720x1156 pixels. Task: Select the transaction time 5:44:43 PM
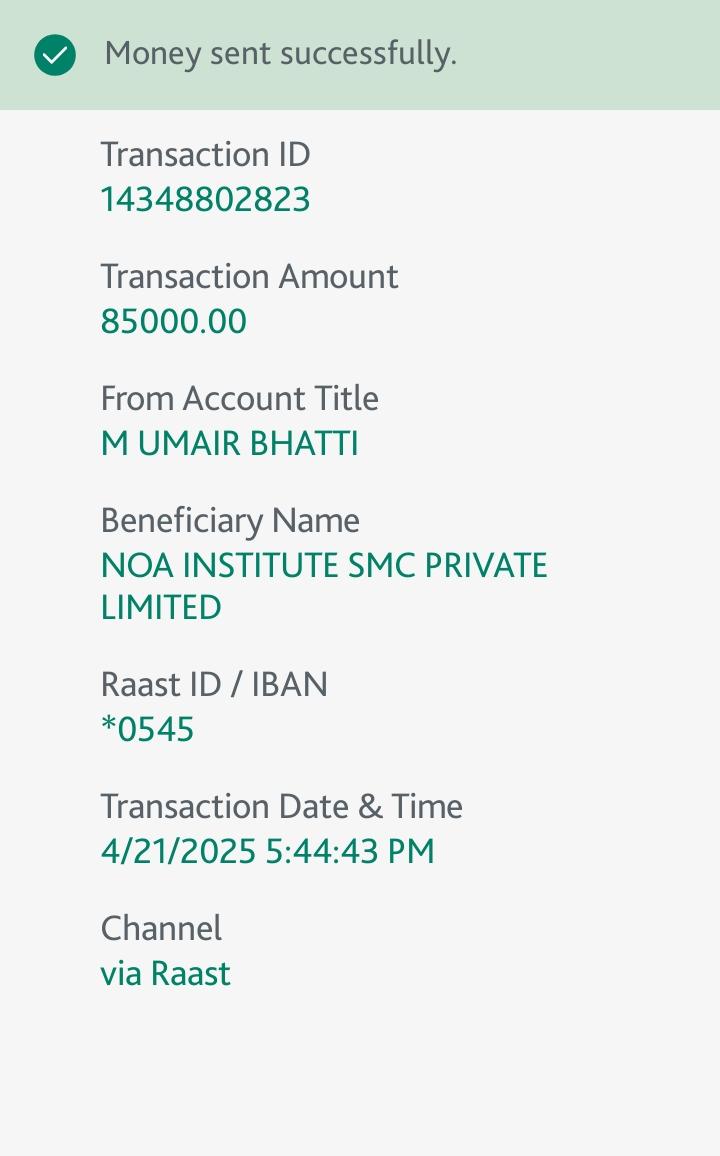pos(350,852)
